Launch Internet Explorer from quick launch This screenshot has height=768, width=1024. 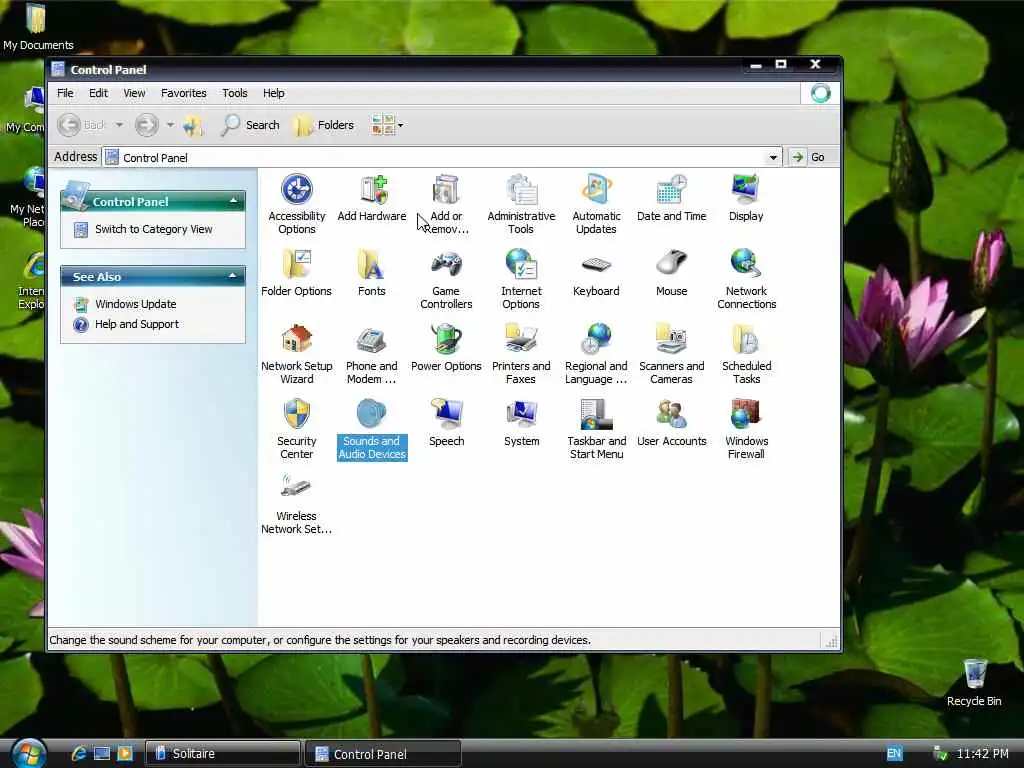point(79,754)
